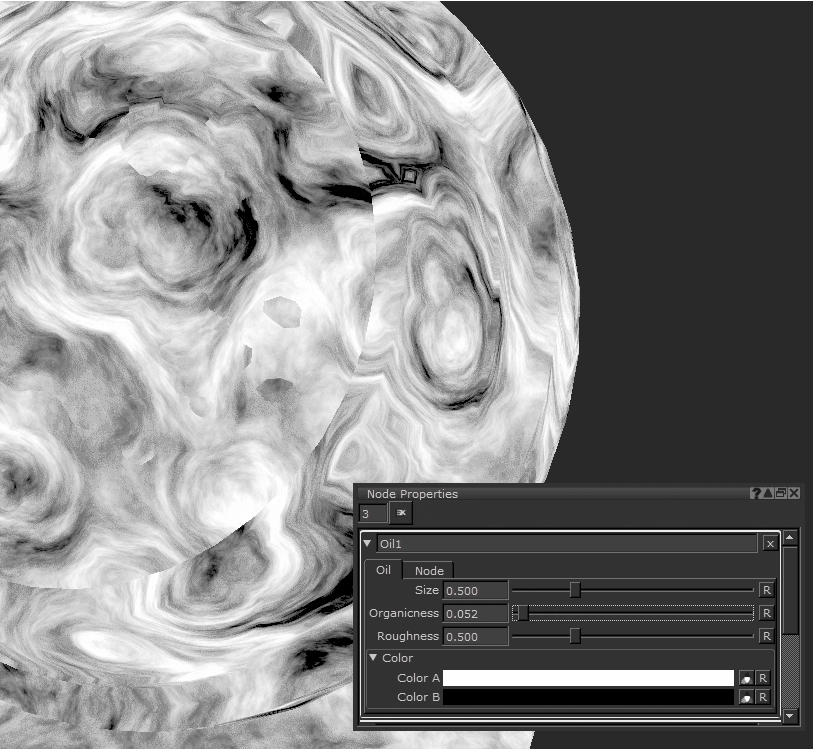
Task: Reset Roughness using its R icon
Action: coord(766,636)
